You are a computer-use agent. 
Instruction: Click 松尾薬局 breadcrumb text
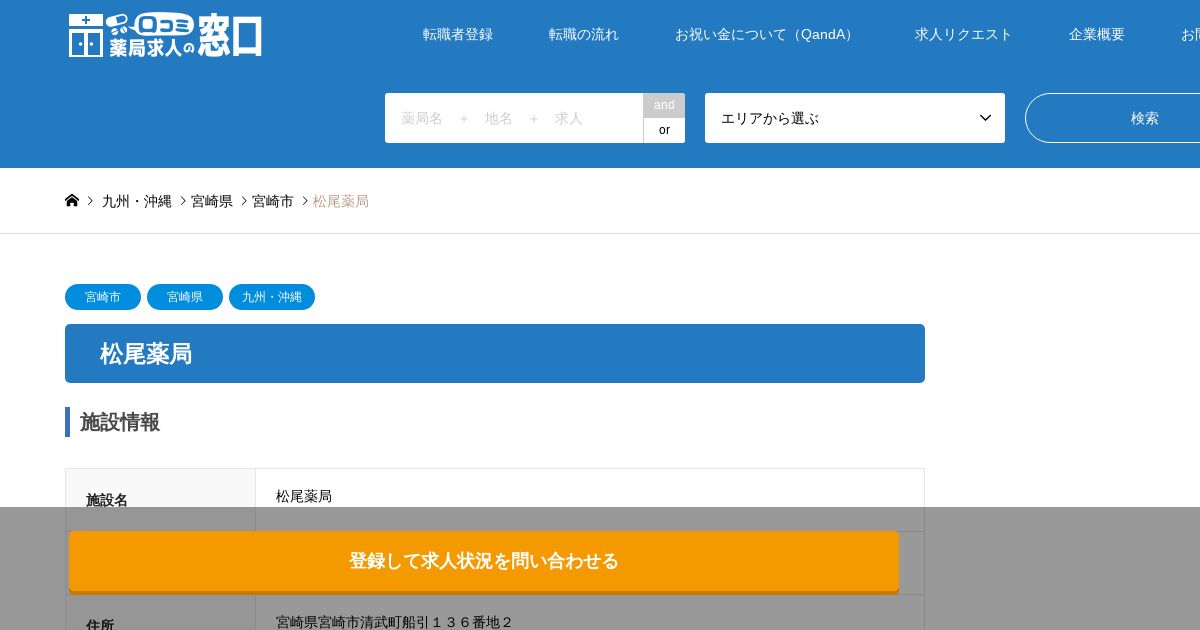point(341,201)
